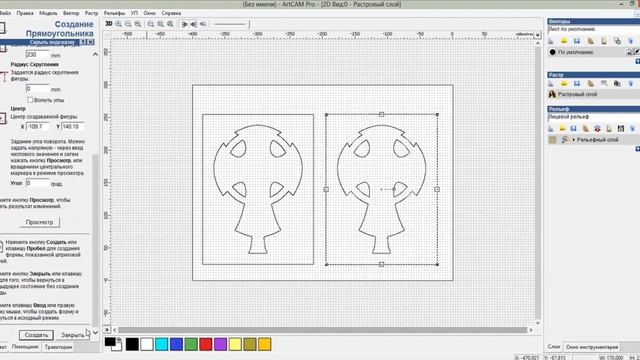This screenshot has width=640, height=360.
Task: Click the center X field showing -109.7
Action: pyautogui.click(x=38, y=127)
